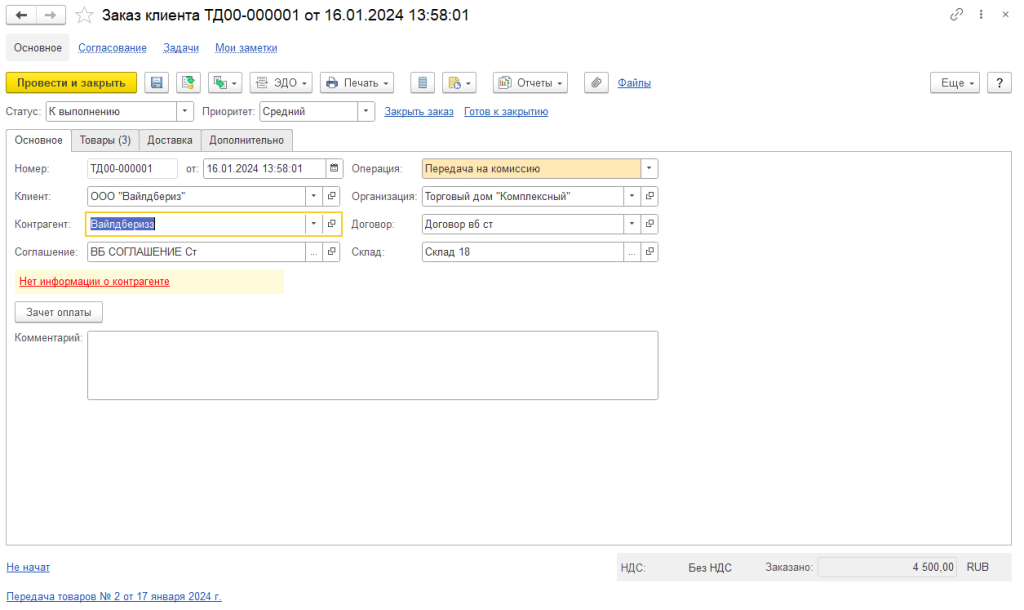This screenshot has height=610, width=1024.
Task: Click the RUB currency label
Action: click(x=978, y=568)
